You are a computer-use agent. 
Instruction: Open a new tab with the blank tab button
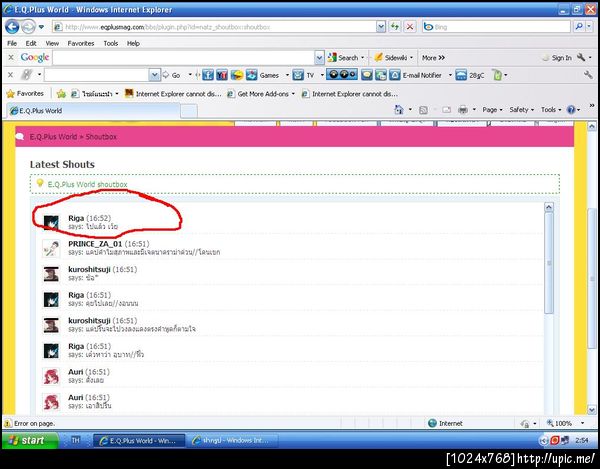(189, 111)
